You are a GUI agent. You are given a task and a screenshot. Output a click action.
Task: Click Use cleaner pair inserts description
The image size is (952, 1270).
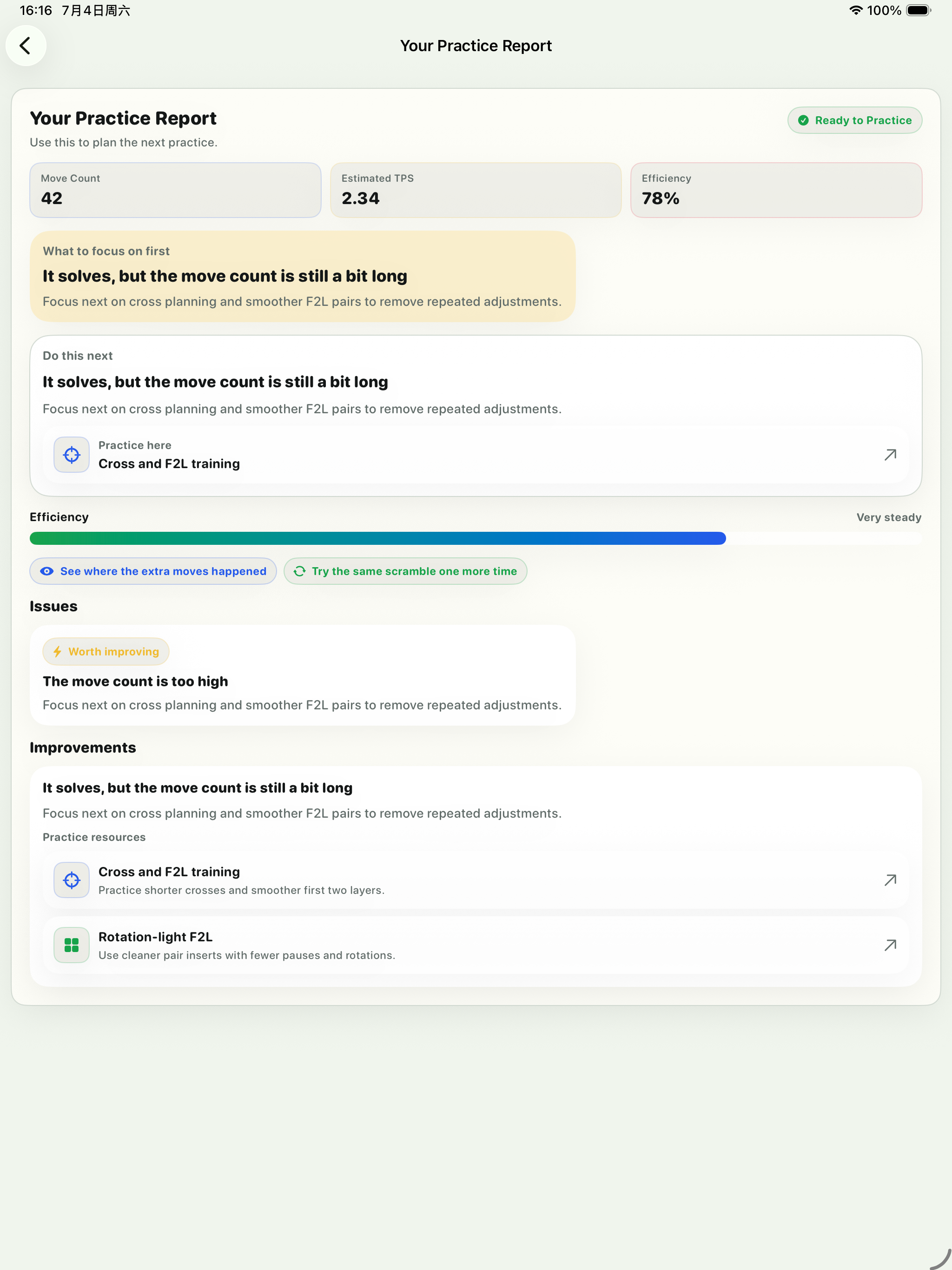click(247, 955)
